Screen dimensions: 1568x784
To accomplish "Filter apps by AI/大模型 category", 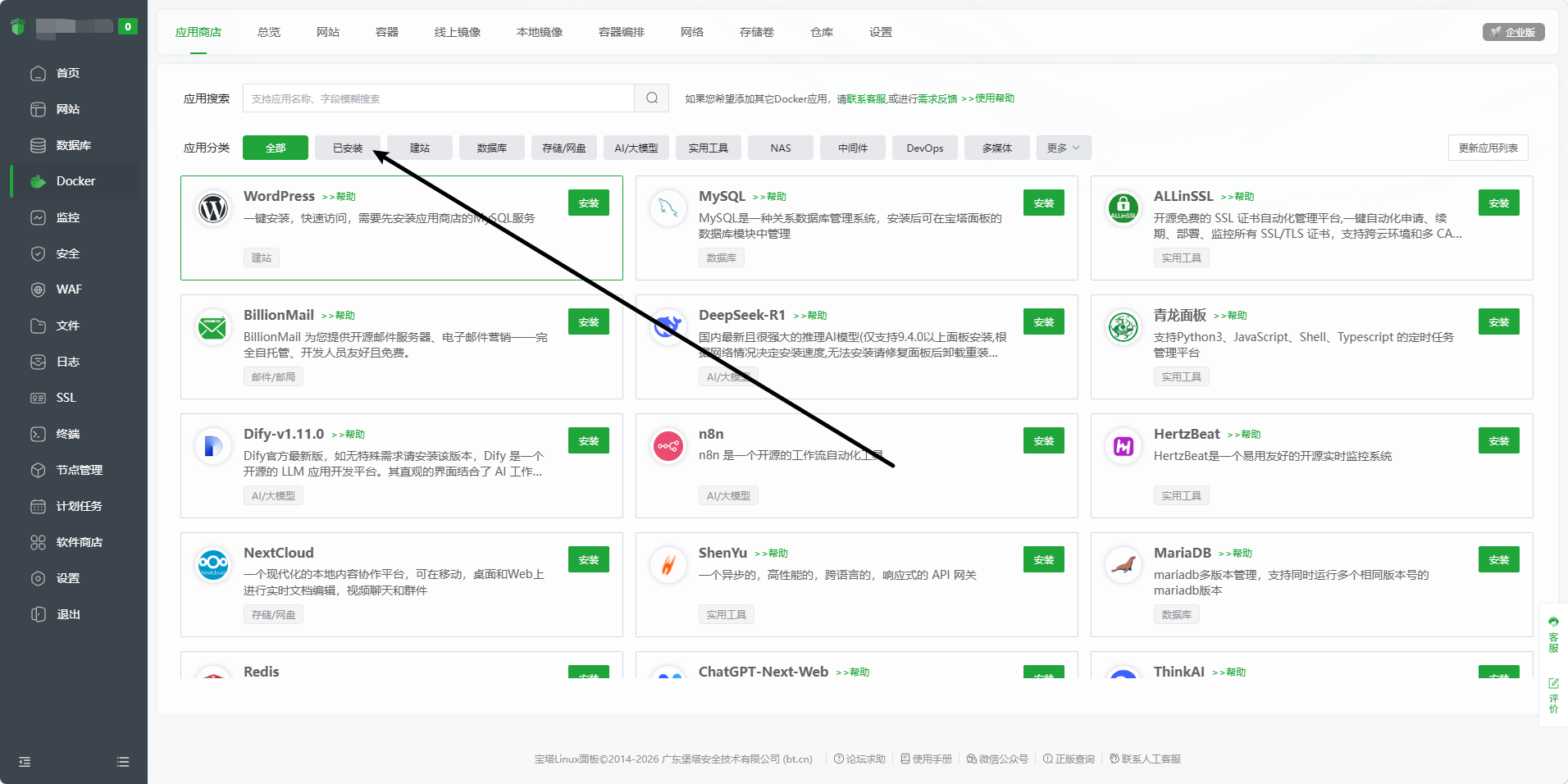I will (636, 148).
